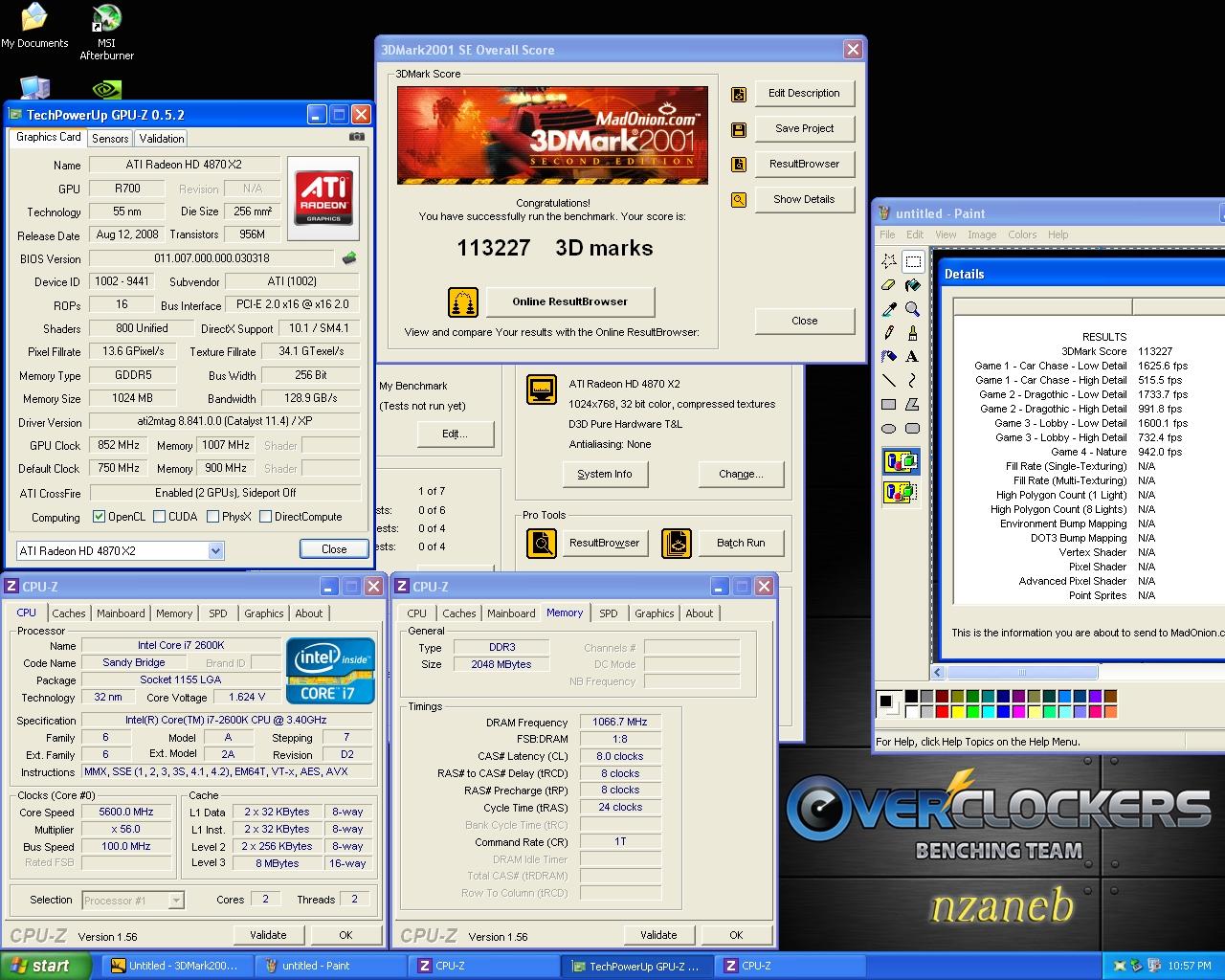
Task: Open SPD tab in CPU-Z memory window
Action: (x=609, y=613)
